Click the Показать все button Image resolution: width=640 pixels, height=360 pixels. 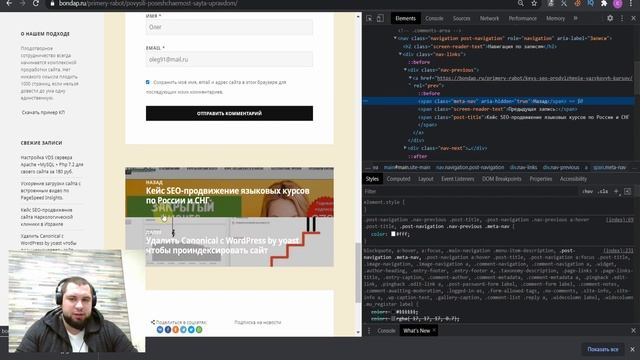point(602,349)
